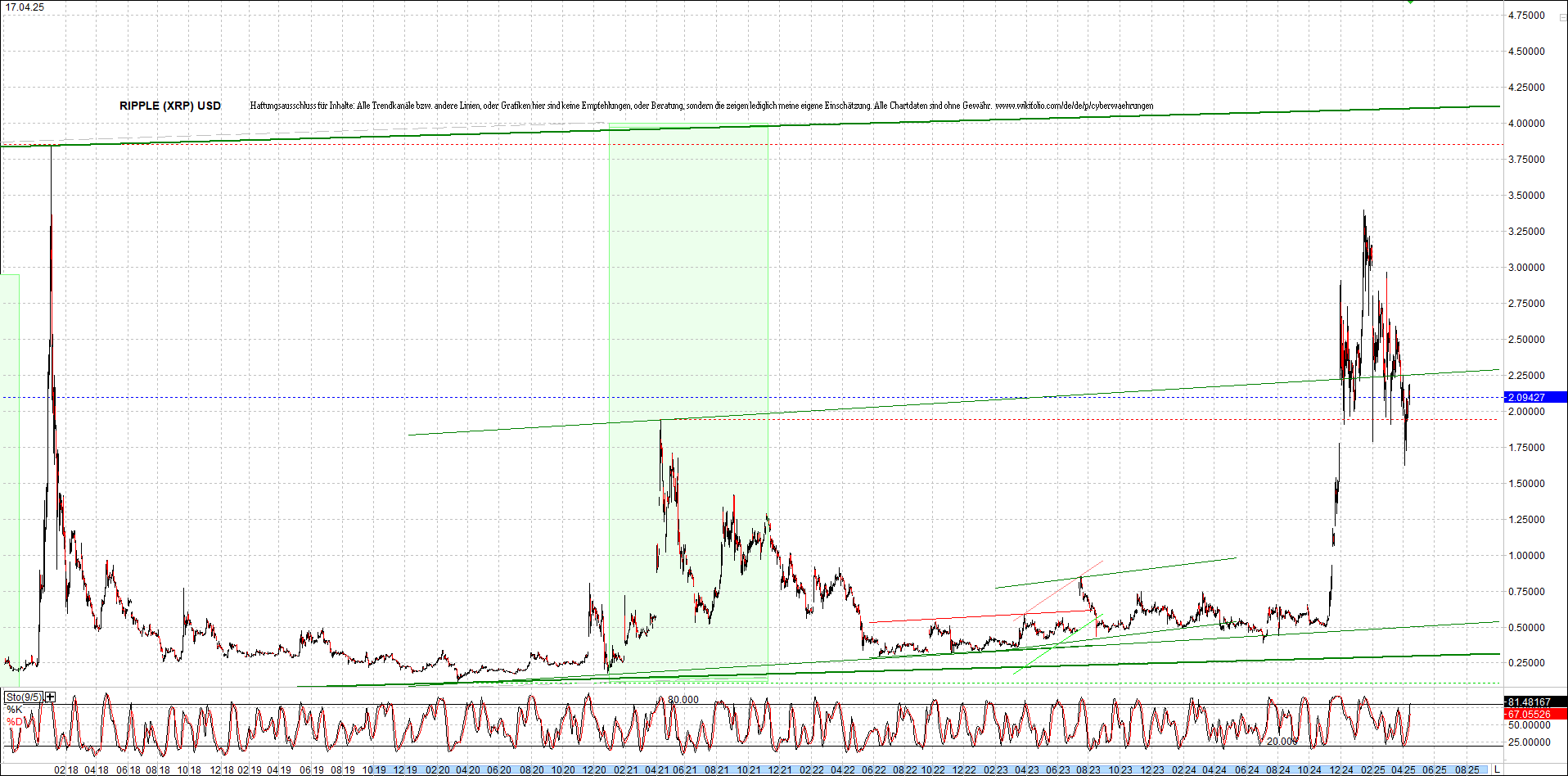The height and width of the screenshot is (776, 1568).
Task: Expand the RIPPLE (XRP) USD symbol selector
Action: 169,106
